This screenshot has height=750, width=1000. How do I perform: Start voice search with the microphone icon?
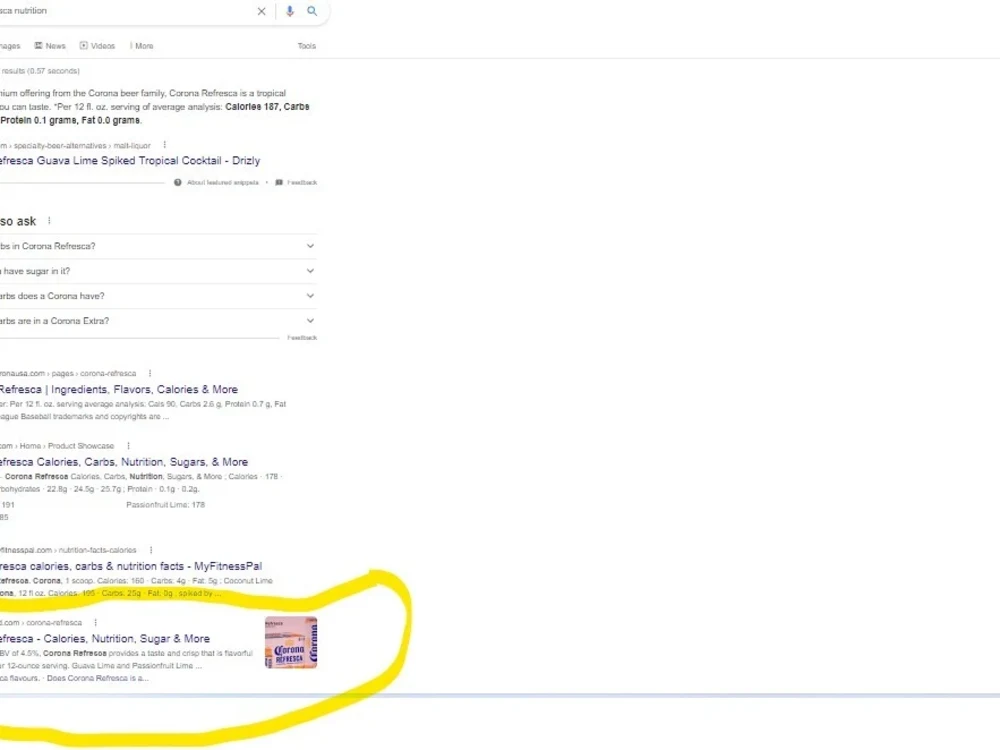point(290,11)
